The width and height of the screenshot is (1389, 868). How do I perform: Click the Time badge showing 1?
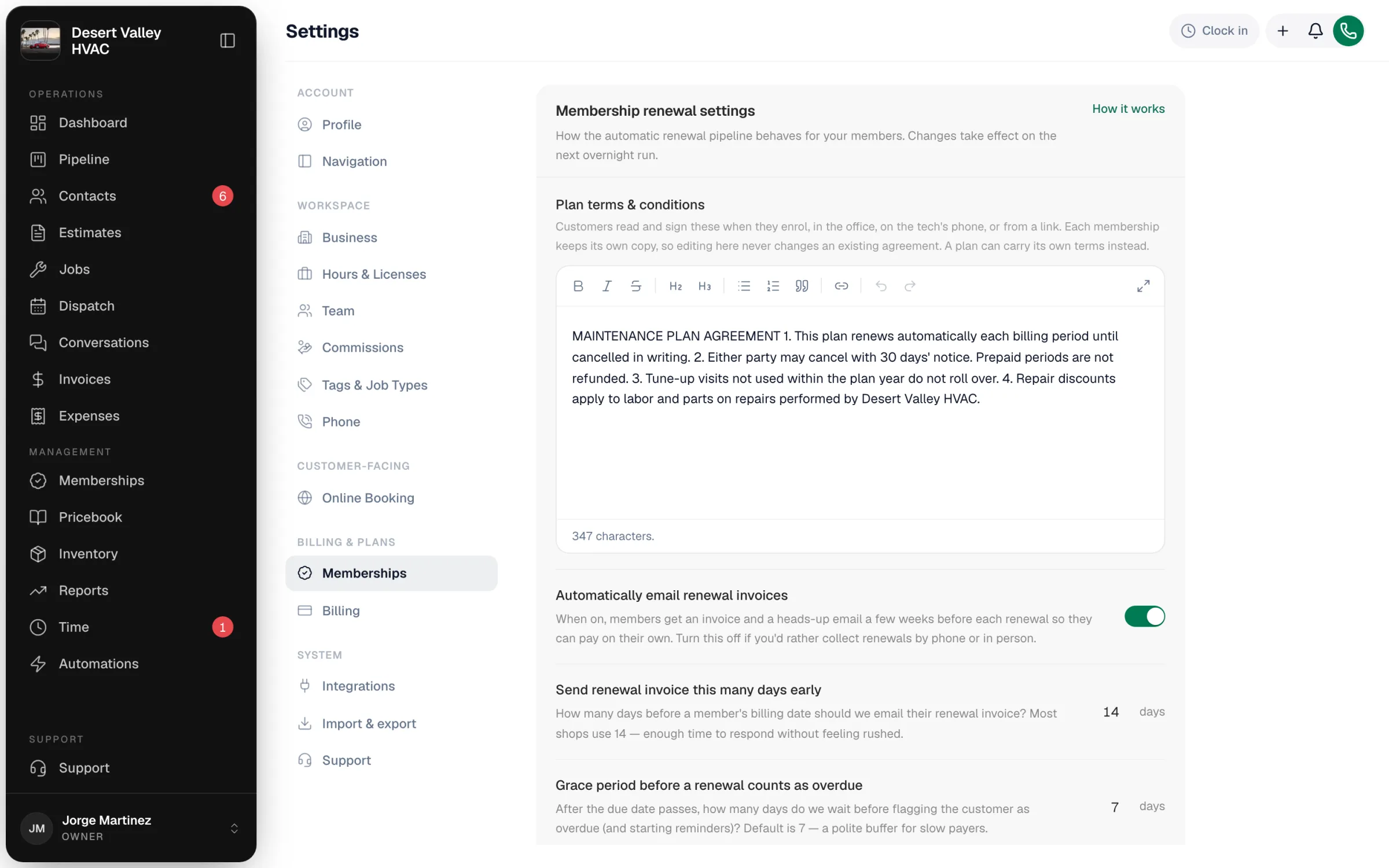[x=222, y=627]
